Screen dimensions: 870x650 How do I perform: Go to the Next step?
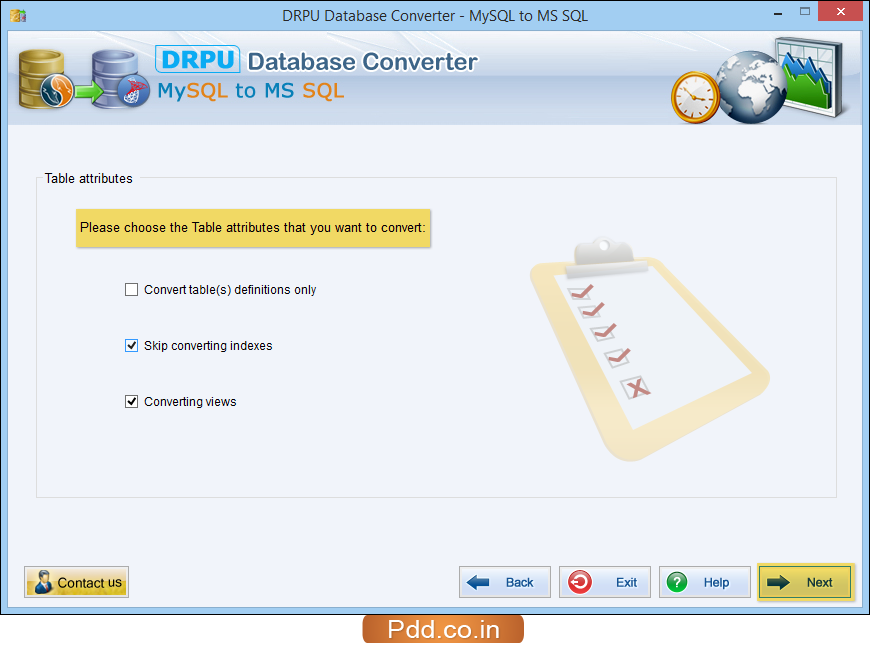click(805, 582)
